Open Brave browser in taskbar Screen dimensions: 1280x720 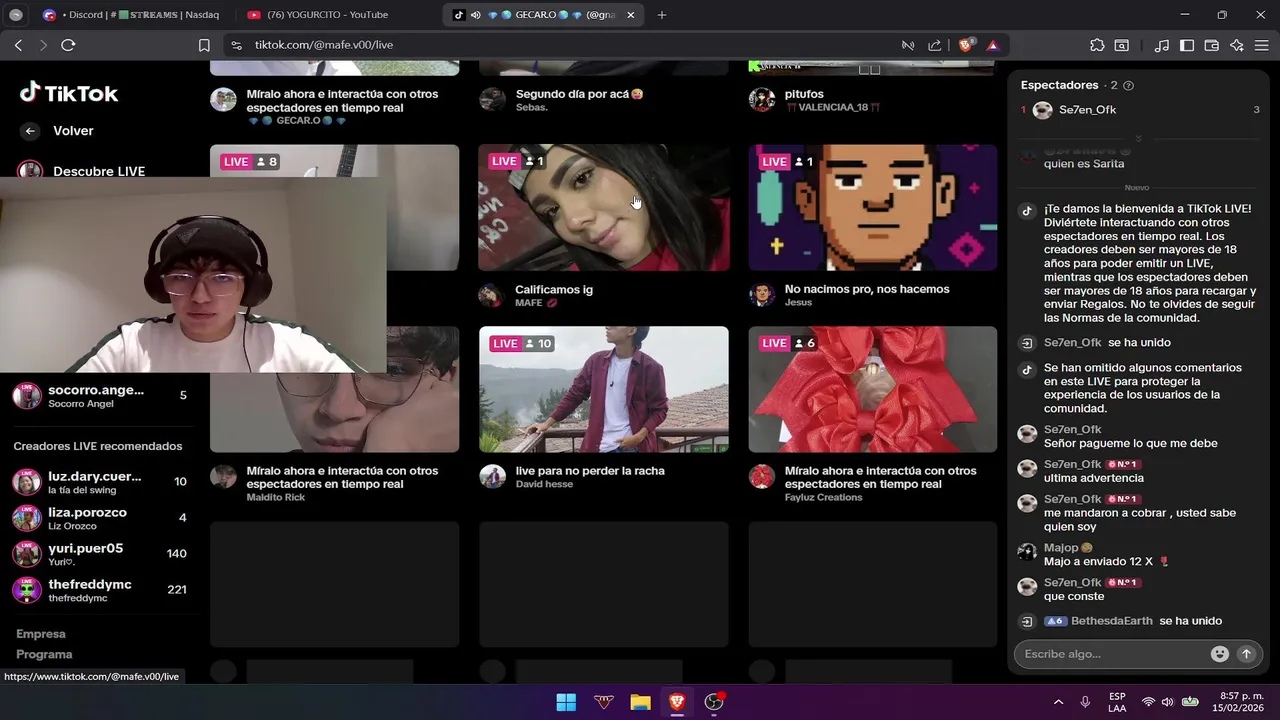click(x=677, y=702)
